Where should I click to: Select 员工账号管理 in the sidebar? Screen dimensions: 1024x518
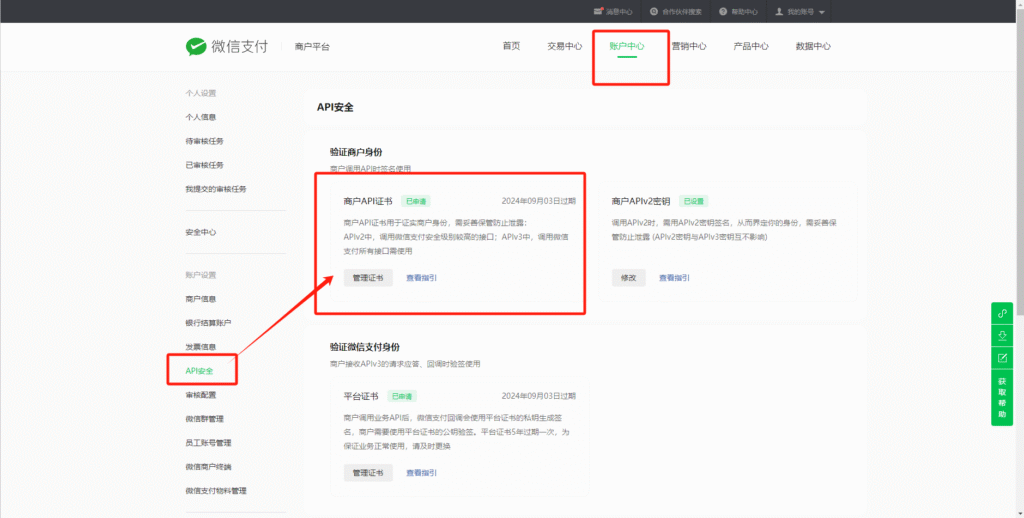[x=208, y=443]
